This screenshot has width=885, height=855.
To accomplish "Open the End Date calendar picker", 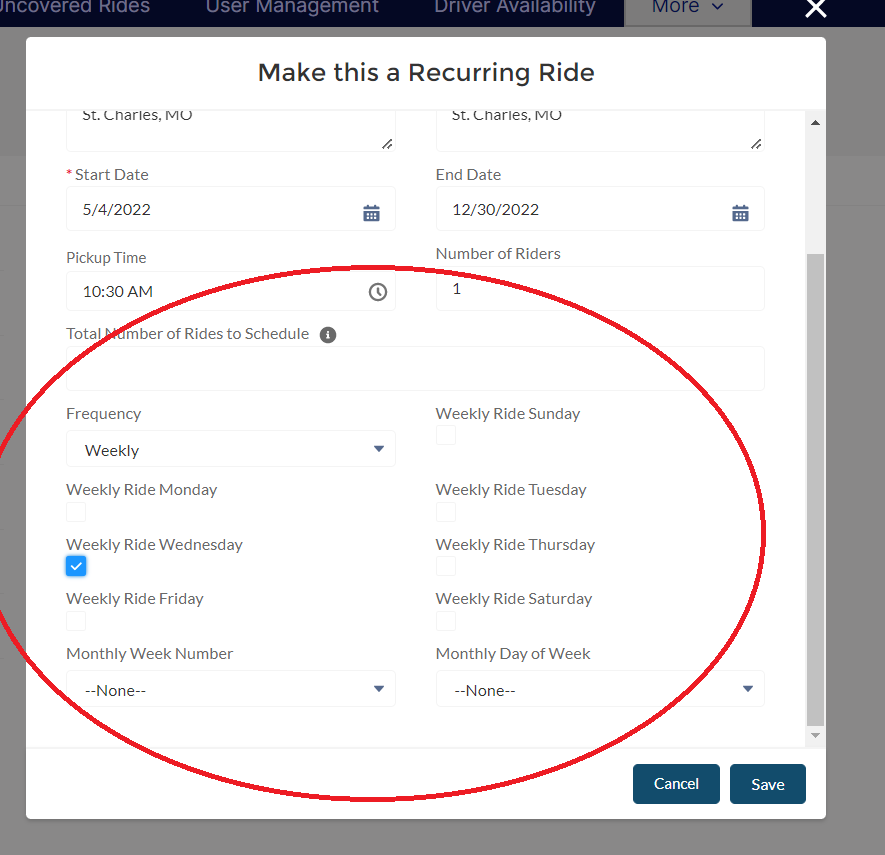I will pos(740,212).
